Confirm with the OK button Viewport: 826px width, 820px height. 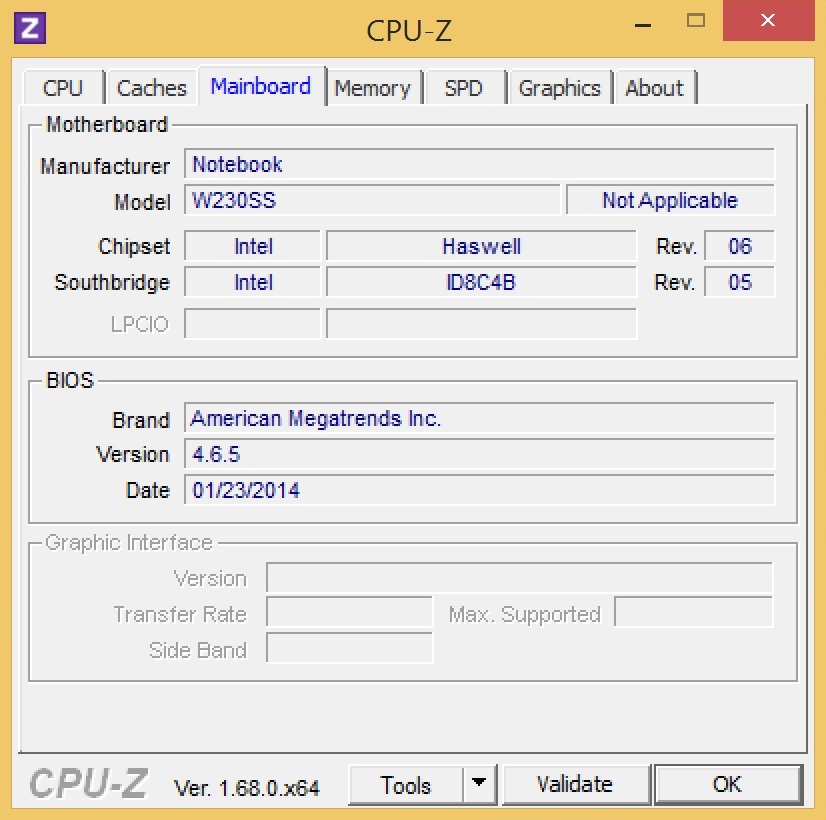[x=727, y=785]
